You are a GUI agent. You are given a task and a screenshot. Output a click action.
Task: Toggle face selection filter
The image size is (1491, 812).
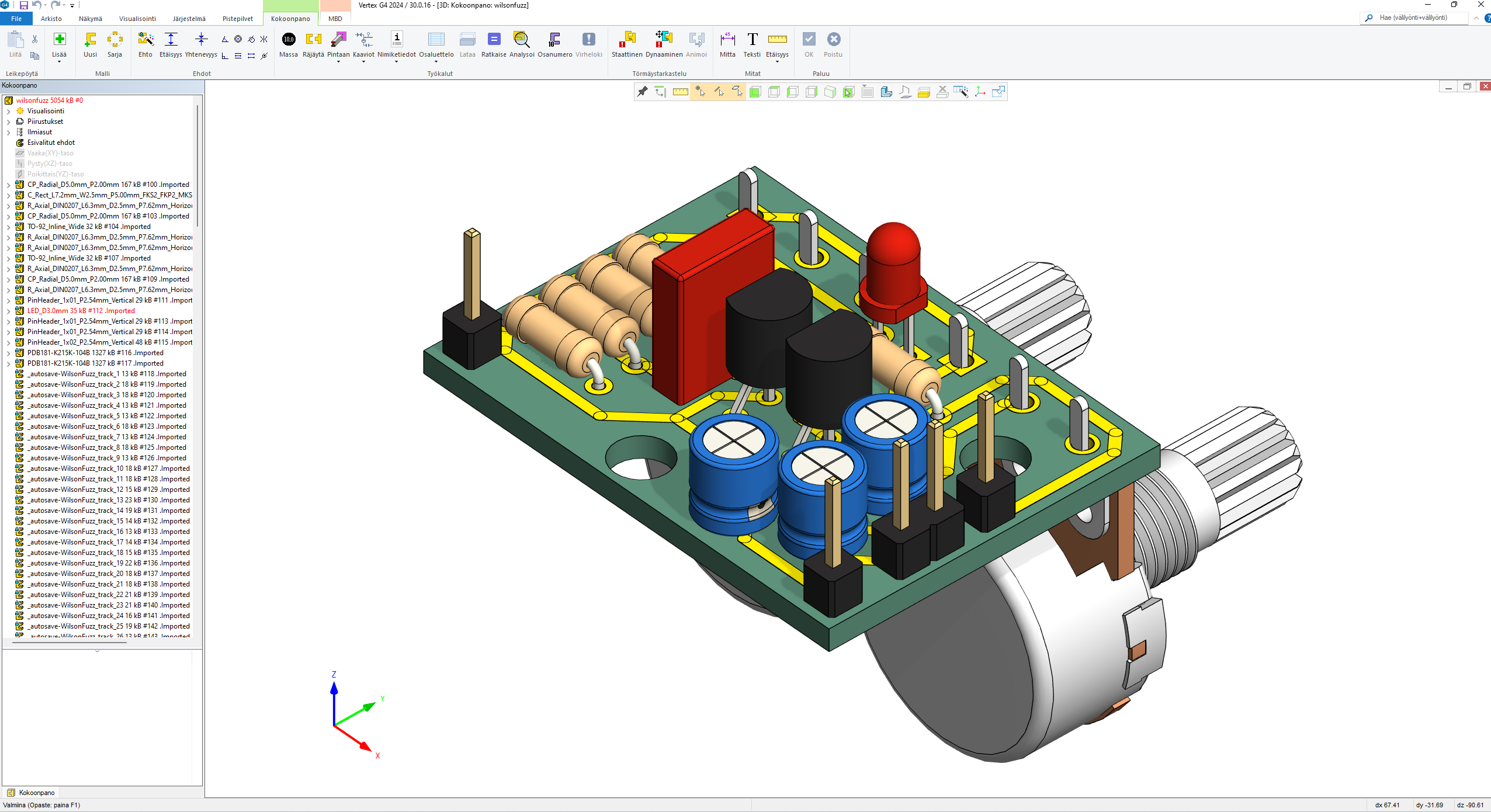pyautogui.click(x=737, y=92)
